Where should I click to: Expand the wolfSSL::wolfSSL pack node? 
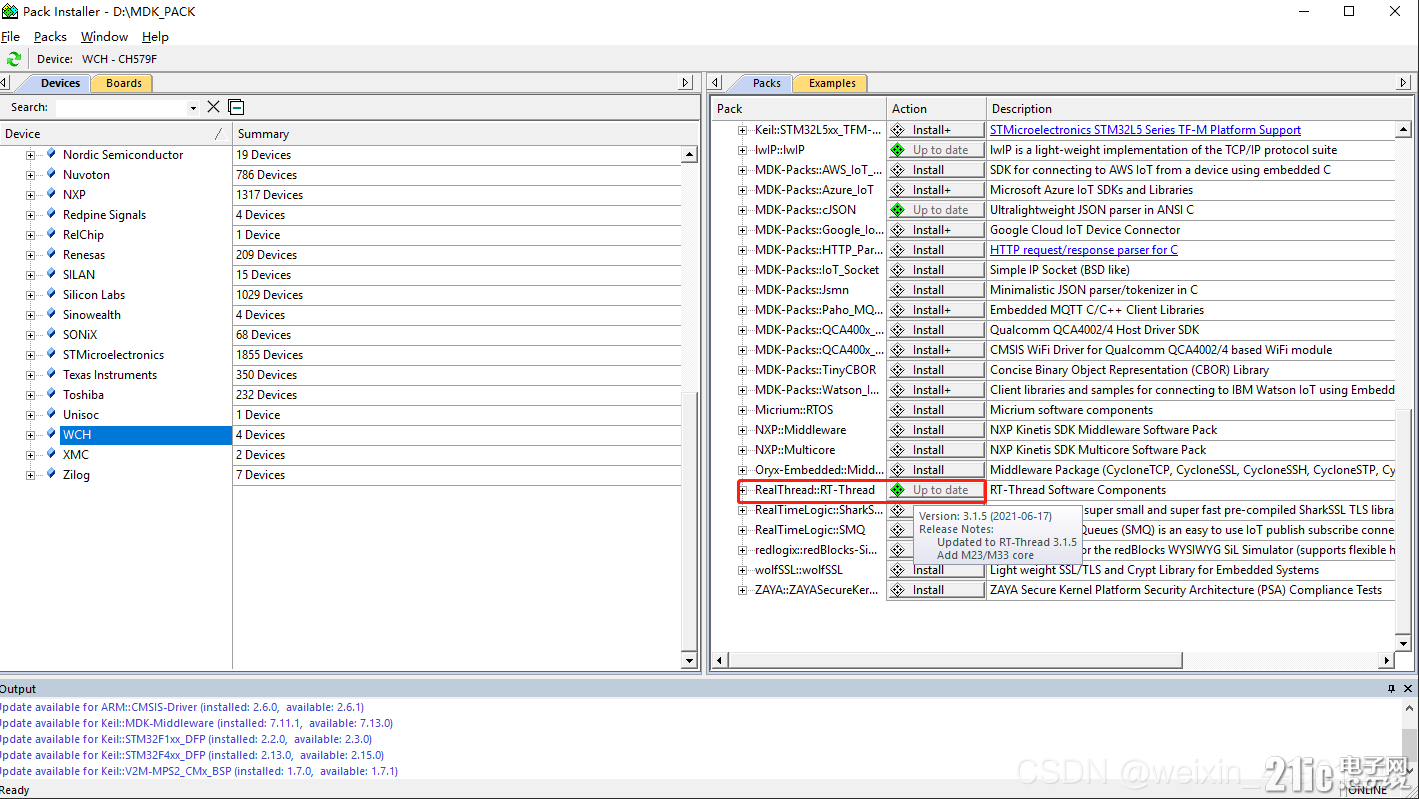pos(743,570)
